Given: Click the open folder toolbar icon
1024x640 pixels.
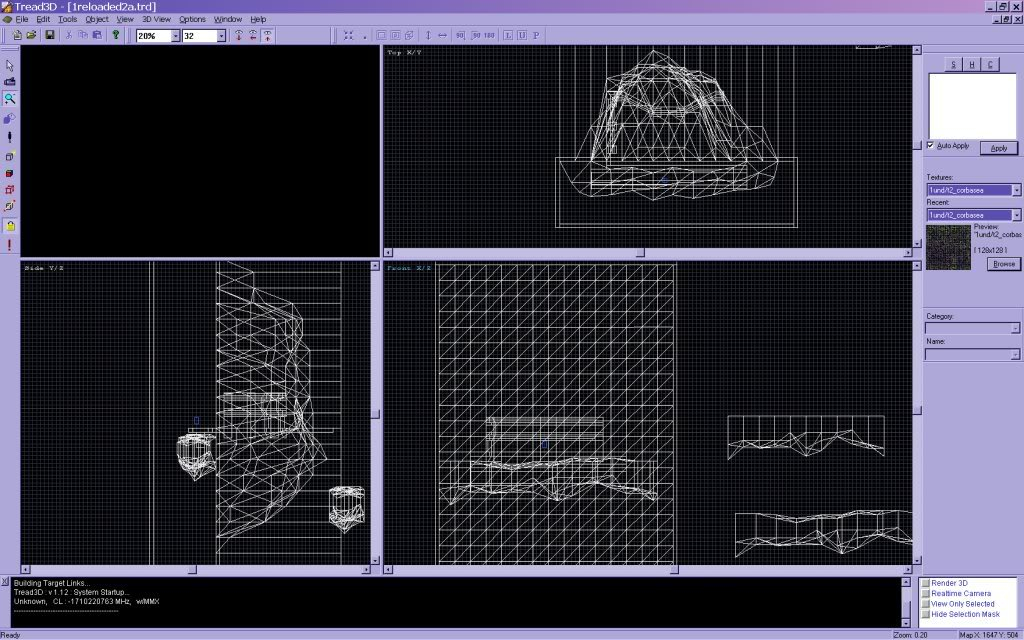Looking at the screenshot, I should tap(31, 35).
